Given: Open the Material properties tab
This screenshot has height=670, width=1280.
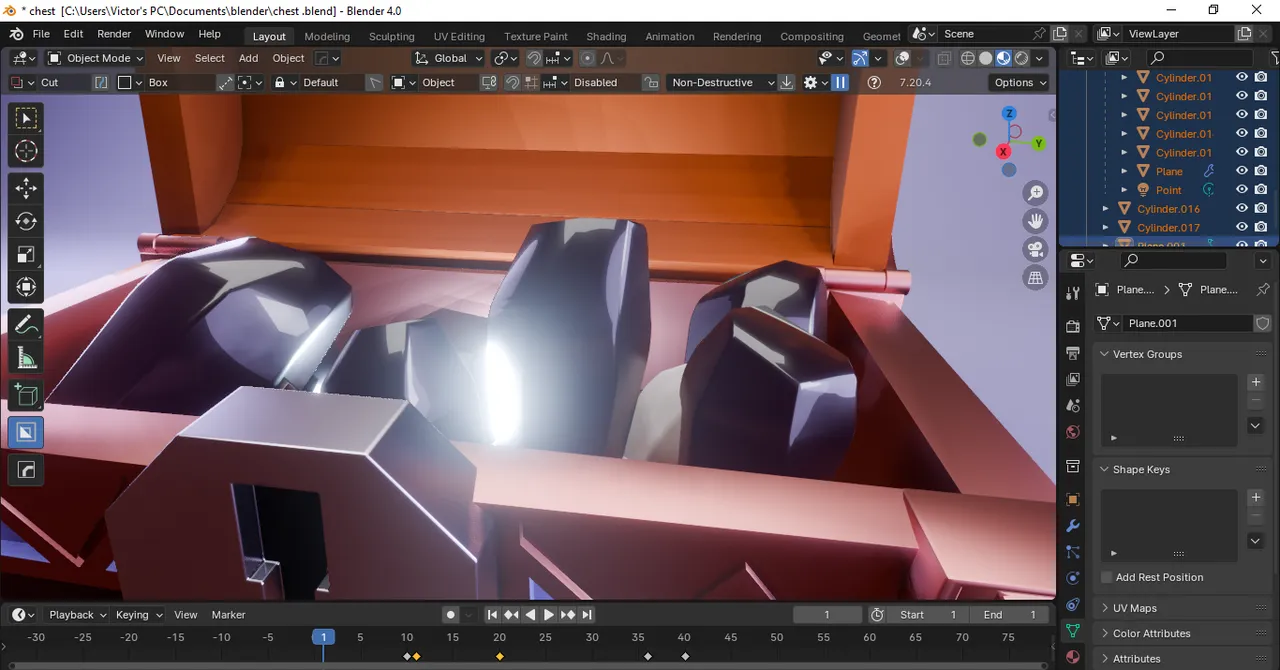Looking at the screenshot, I should pos(1073,657).
